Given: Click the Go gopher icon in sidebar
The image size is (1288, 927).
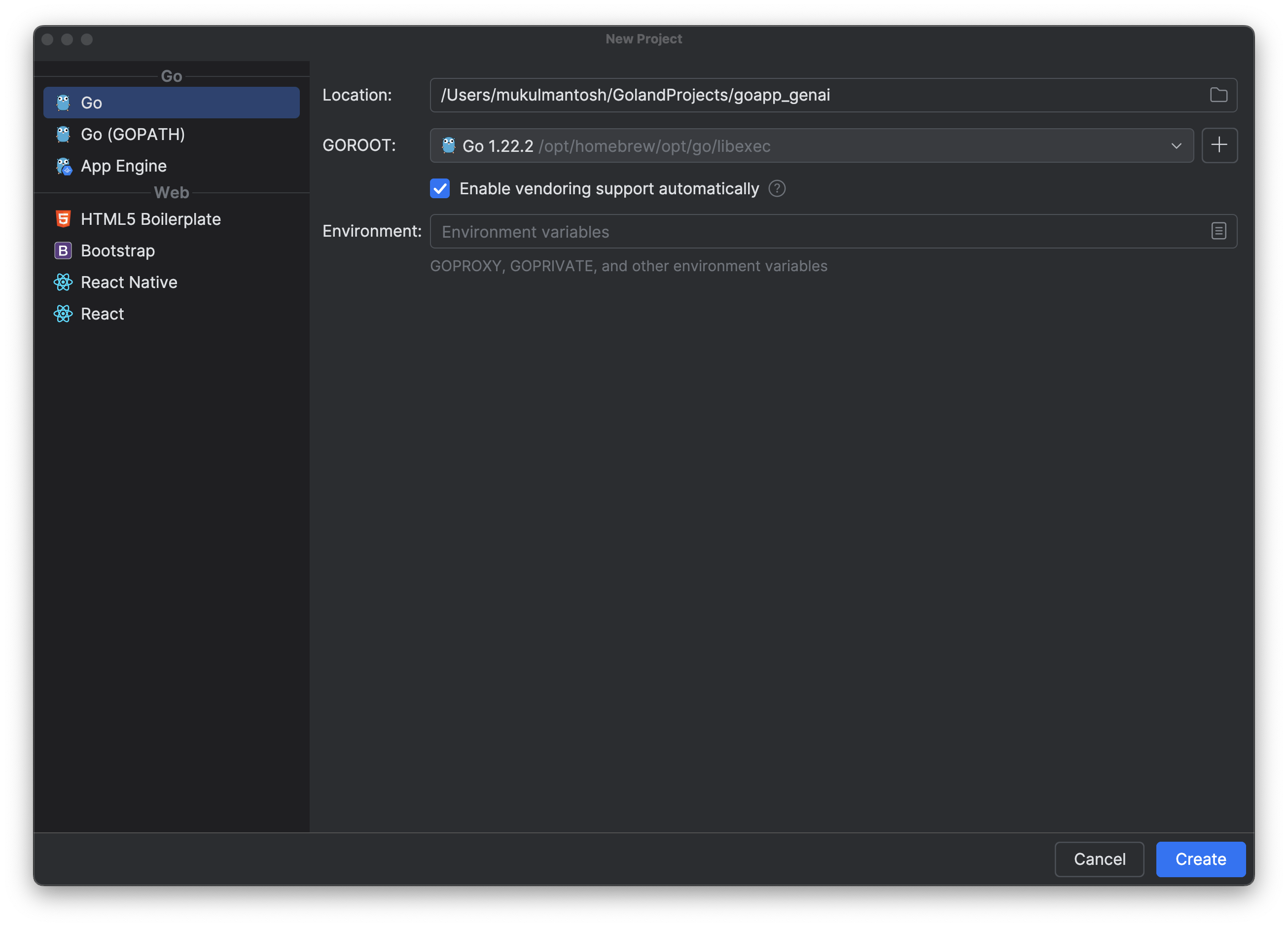Looking at the screenshot, I should click(x=63, y=103).
